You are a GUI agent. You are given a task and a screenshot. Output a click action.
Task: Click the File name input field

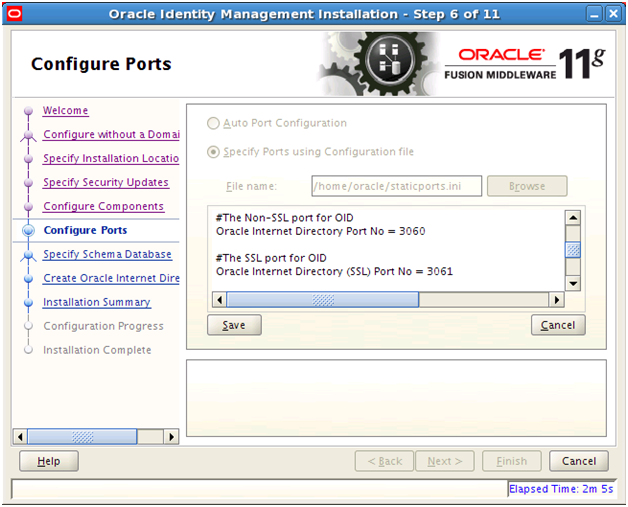(x=397, y=186)
